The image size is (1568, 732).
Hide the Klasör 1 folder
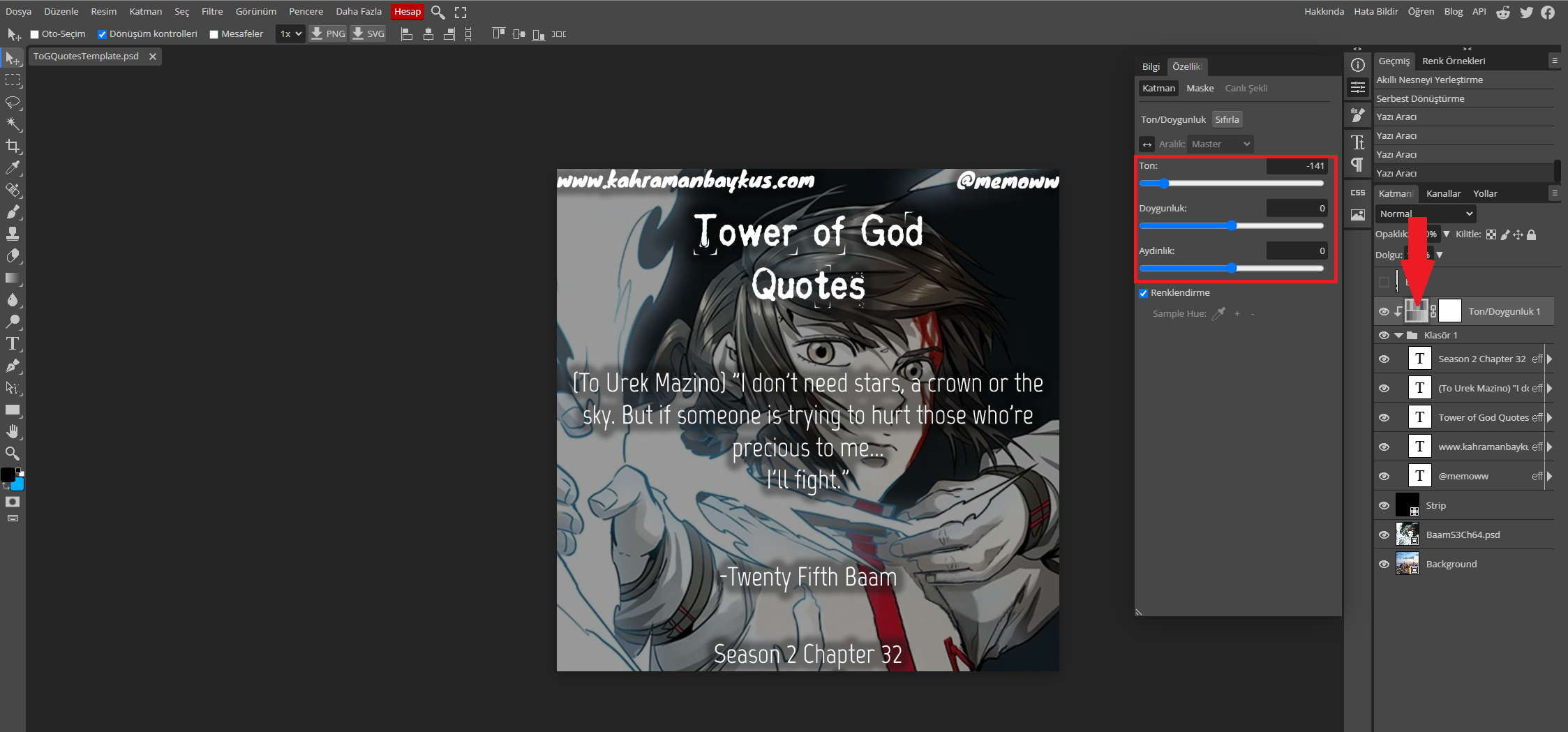(1384, 336)
